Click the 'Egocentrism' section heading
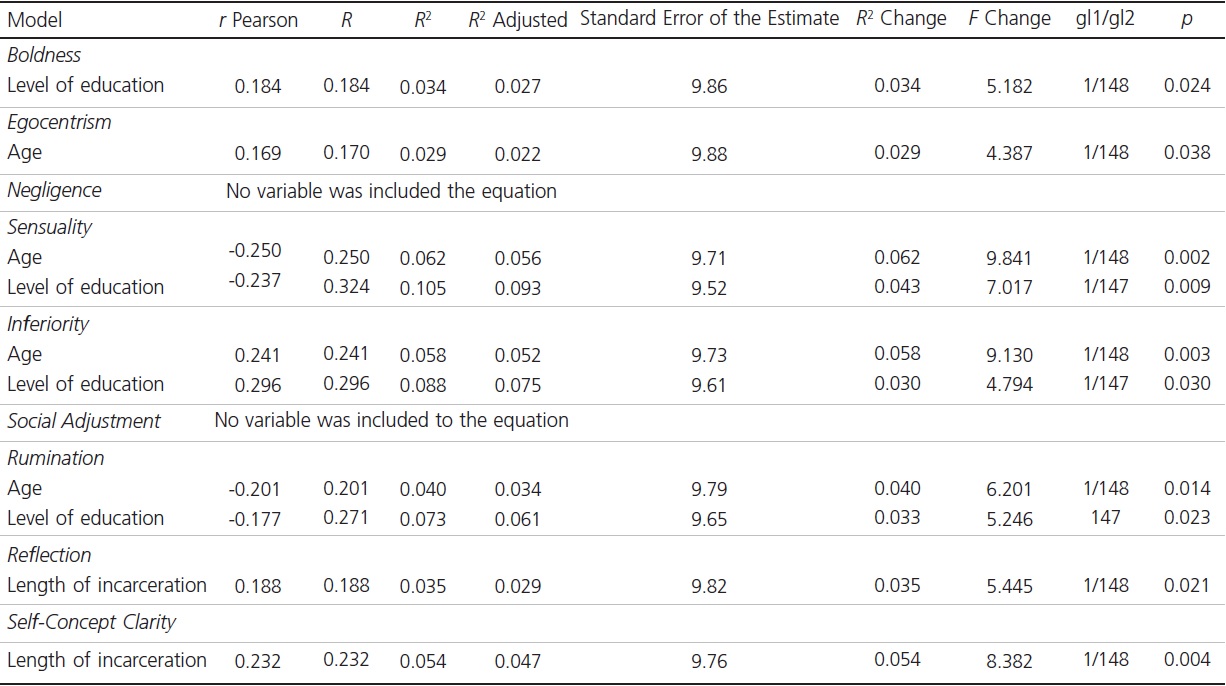The image size is (1226, 686). pos(59,122)
